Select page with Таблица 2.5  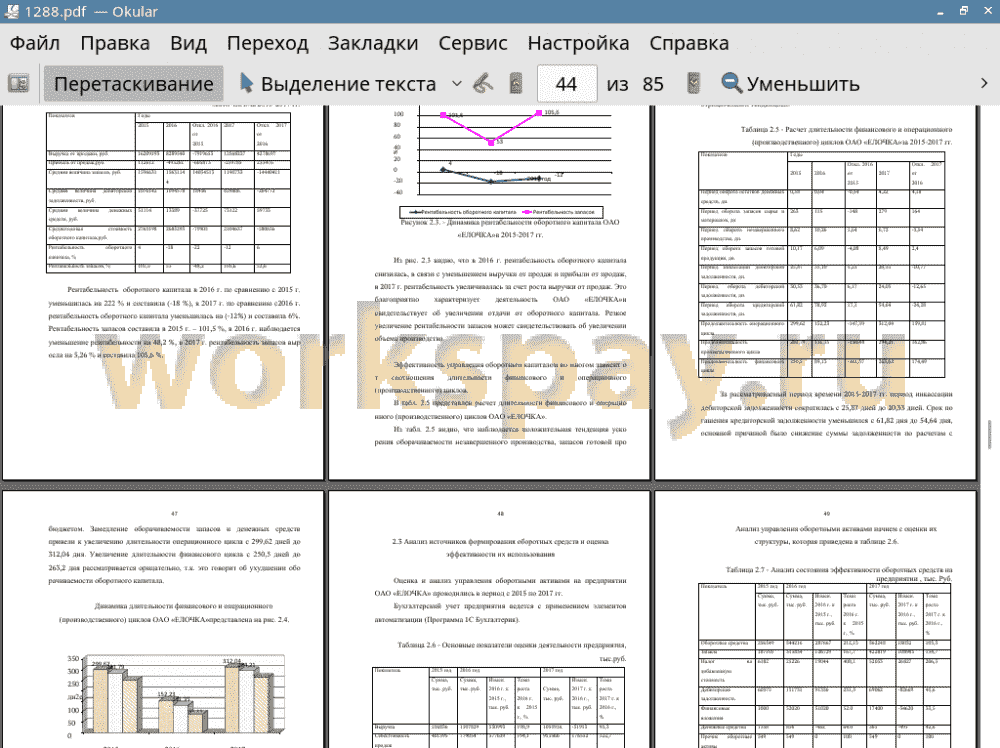pyautogui.click(x=816, y=292)
